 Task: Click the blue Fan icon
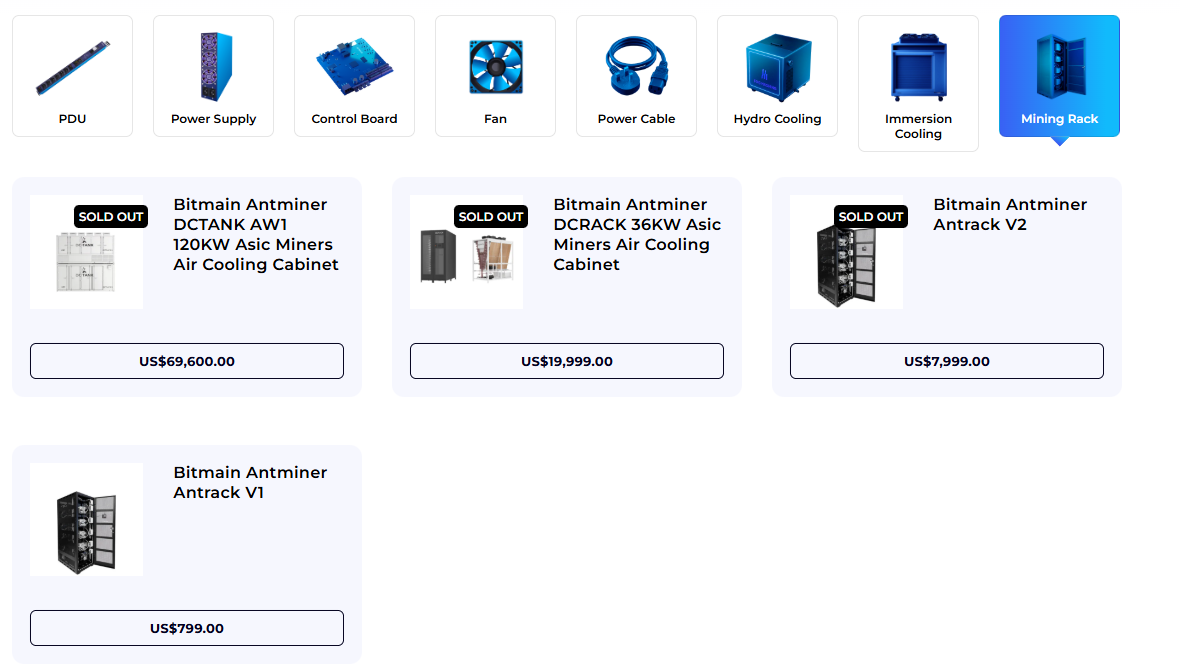pyautogui.click(x=495, y=67)
